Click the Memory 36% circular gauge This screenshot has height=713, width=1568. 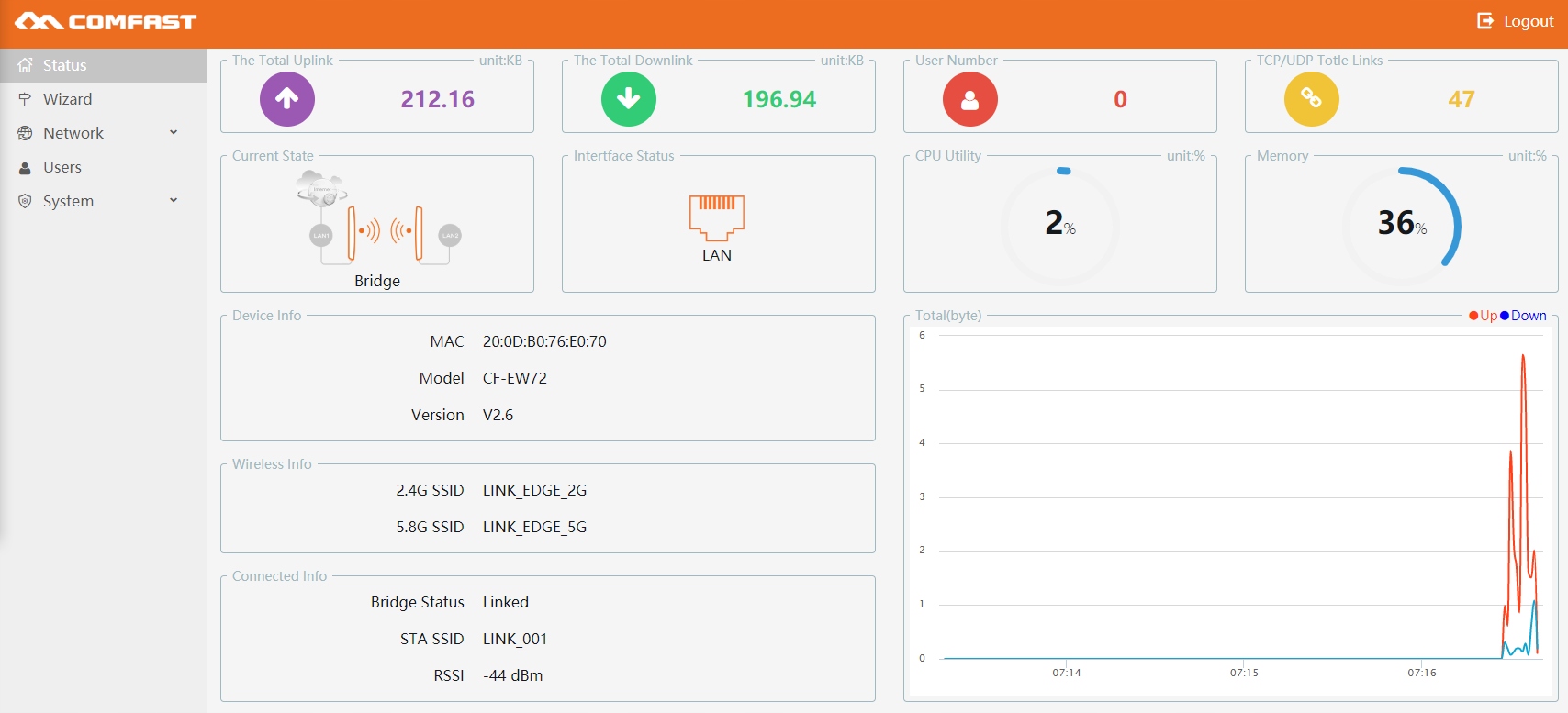1402,225
